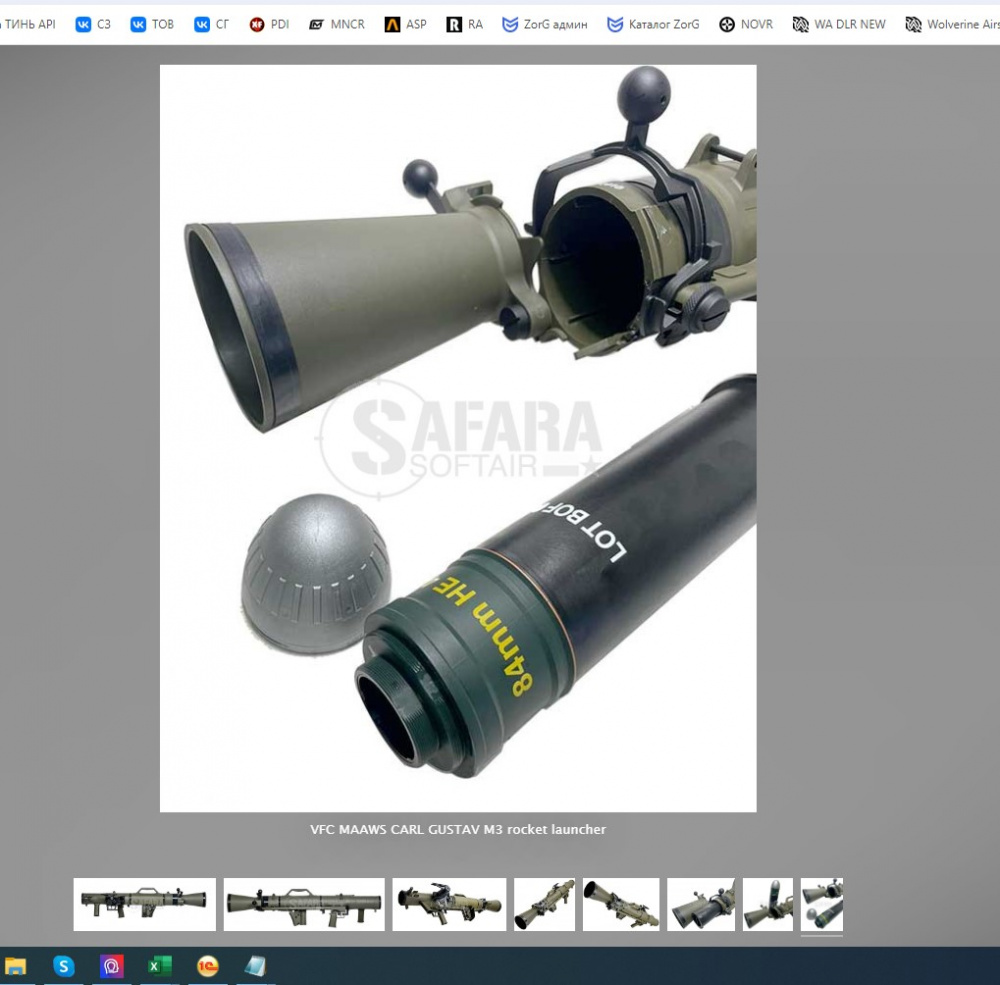Open the RA bookmark
The width and height of the screenshot is (1000, 985).
click(x=464, y=24)
